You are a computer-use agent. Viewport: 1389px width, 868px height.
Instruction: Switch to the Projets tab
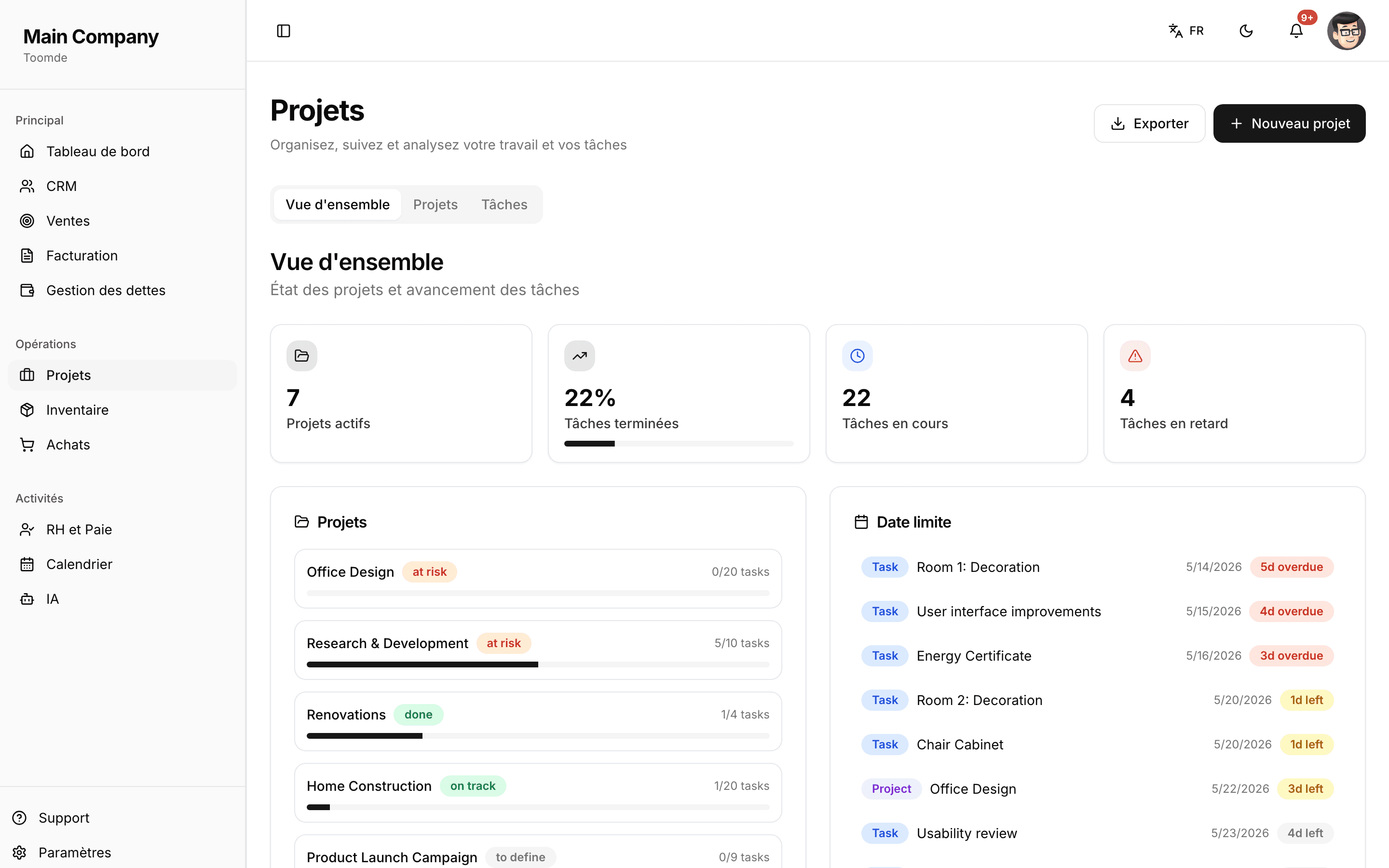(435, 204)
